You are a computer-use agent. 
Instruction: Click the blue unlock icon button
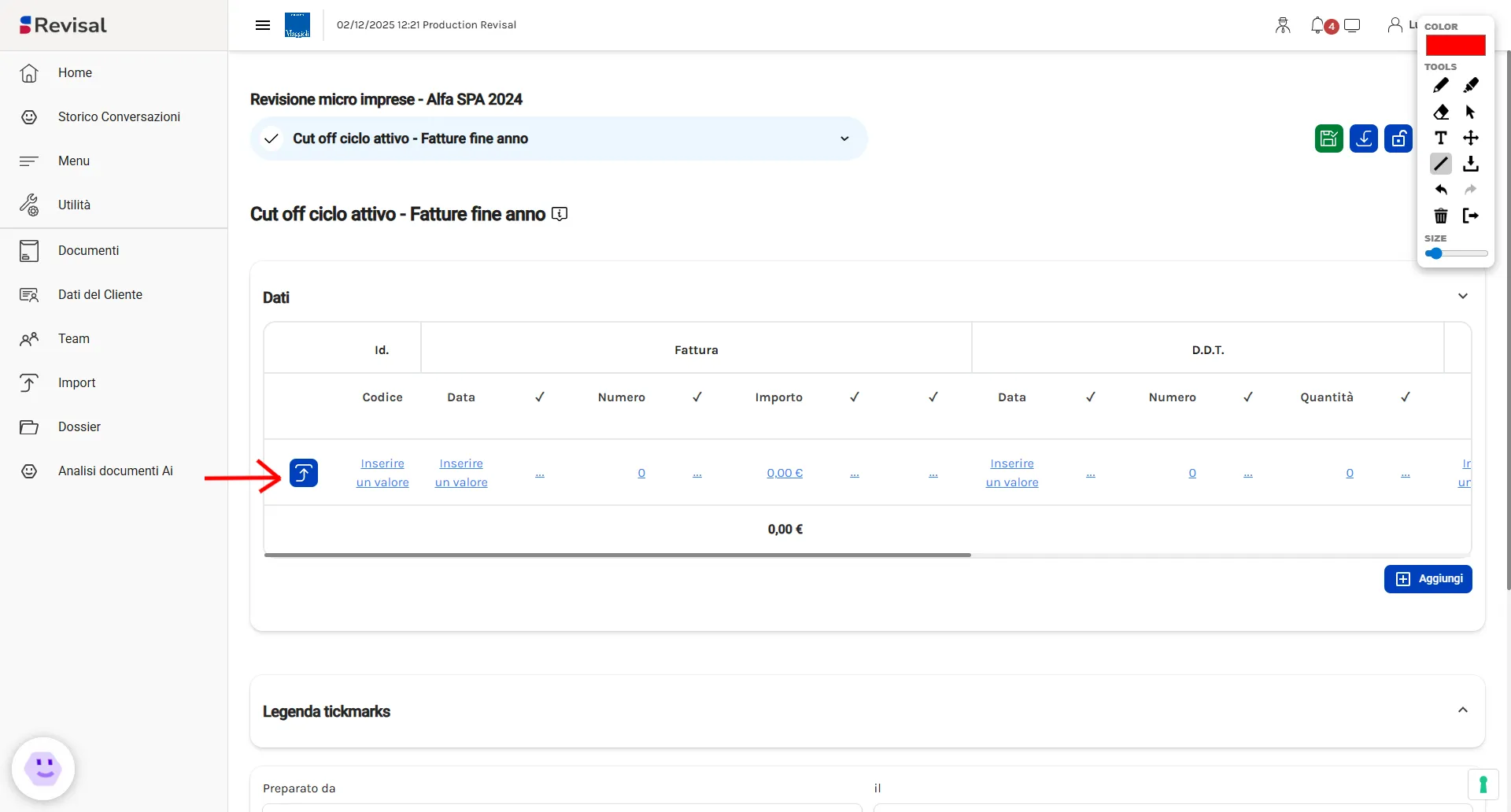[1398, 138]
